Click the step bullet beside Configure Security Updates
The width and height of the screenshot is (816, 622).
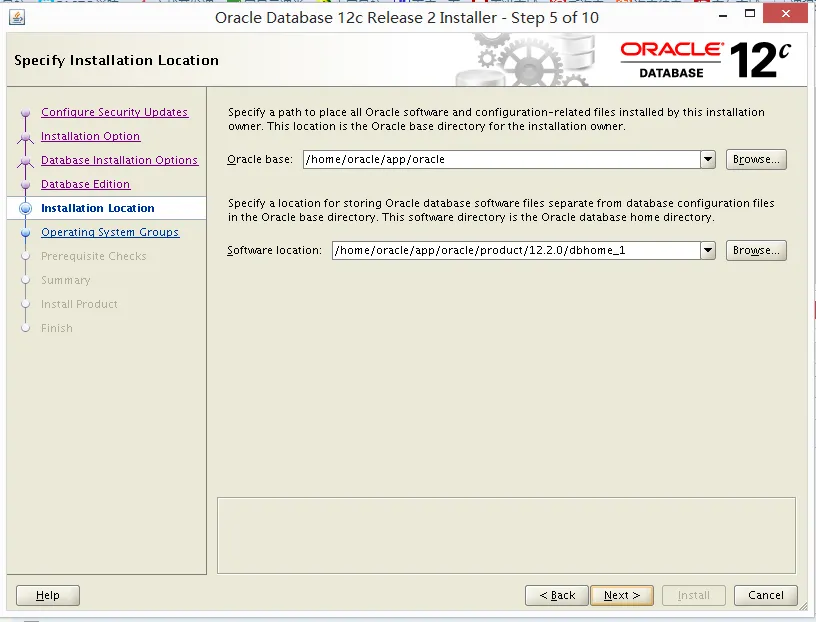tap(26, 112)
